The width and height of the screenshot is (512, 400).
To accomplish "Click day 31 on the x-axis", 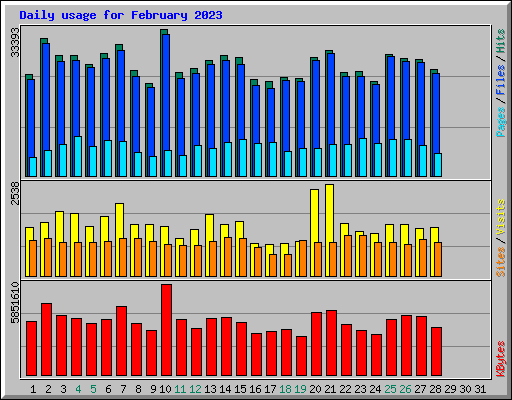I will click(x=480, y=389).
